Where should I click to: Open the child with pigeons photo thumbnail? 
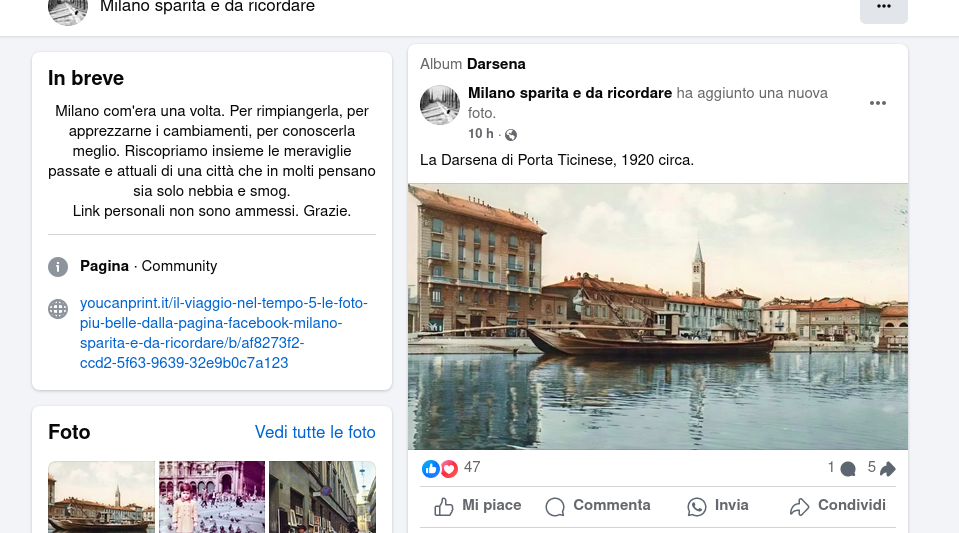pyautogui.click(x=212, y=497)
